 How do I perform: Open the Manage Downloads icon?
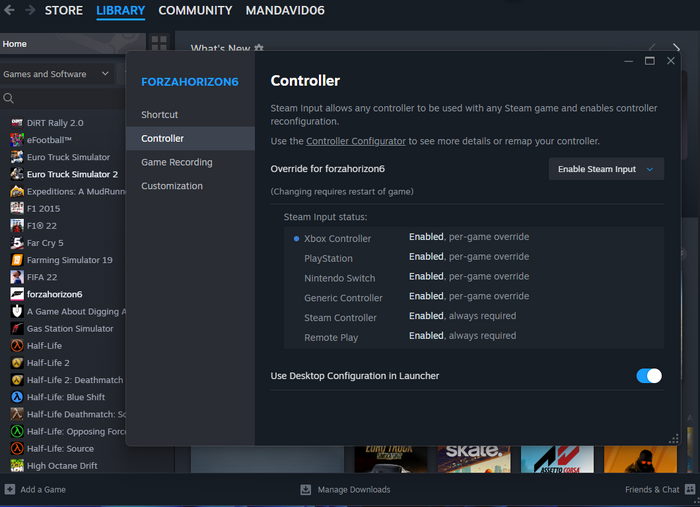(306, 490)
